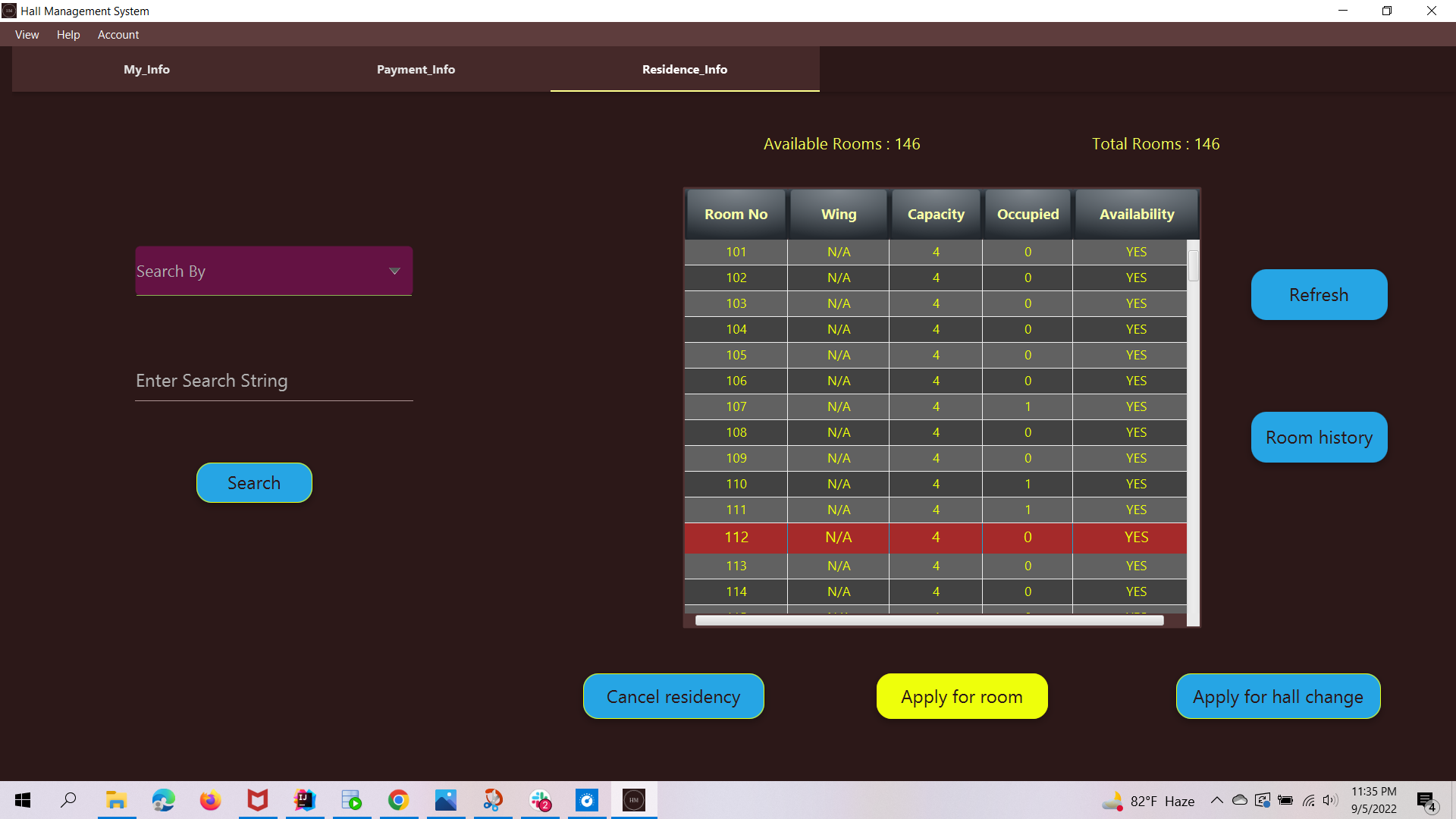The height and width of the screenshot is (819, 1456).
Task: Switch to the Payment_Info tab
Action: tap(416, 69)
